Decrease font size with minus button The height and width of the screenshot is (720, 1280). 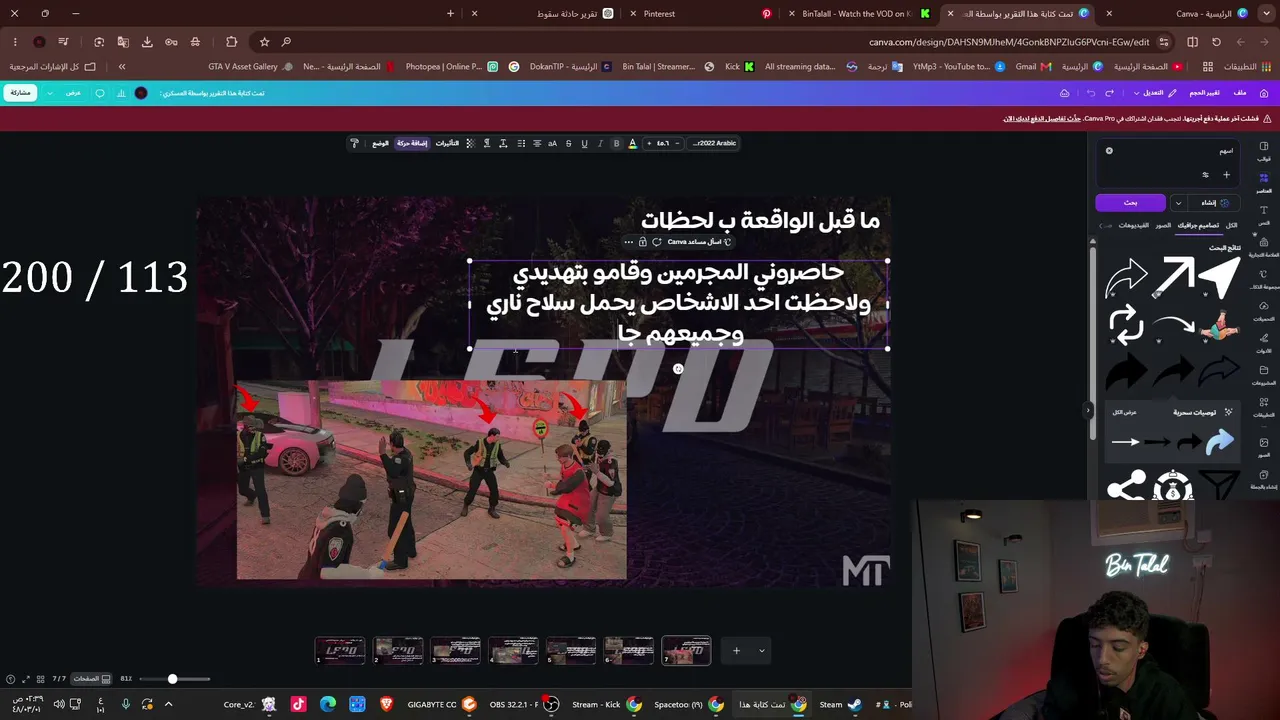click(x=677, y=143)
